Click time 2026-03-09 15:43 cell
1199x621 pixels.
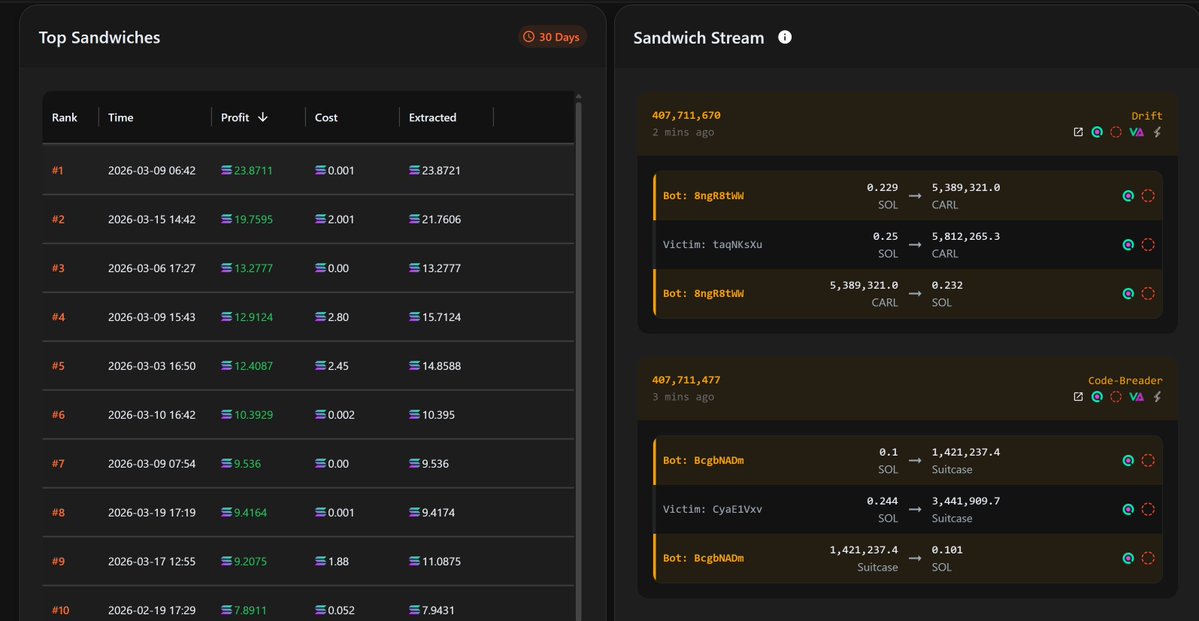pyautogui.click(x=151, y=317)
